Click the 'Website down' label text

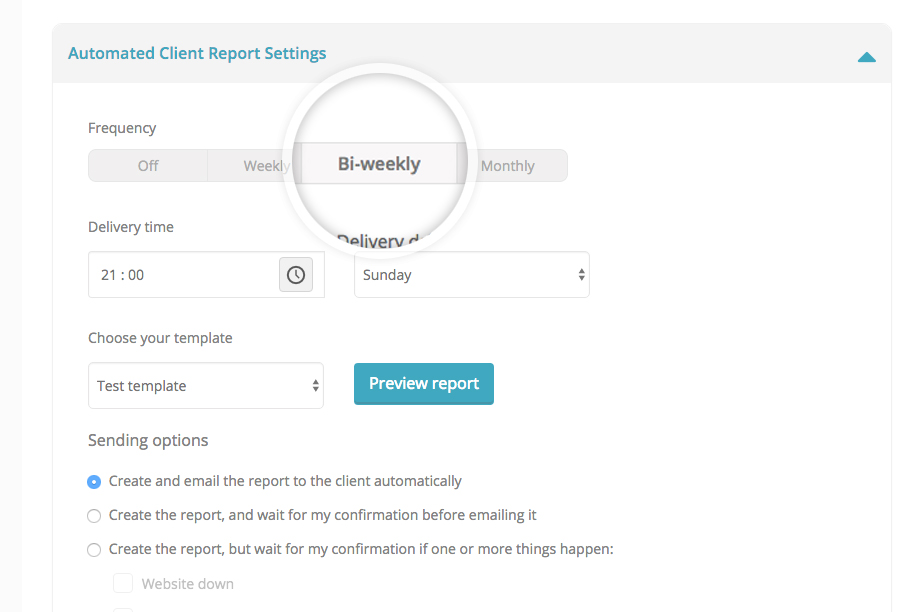187,584
